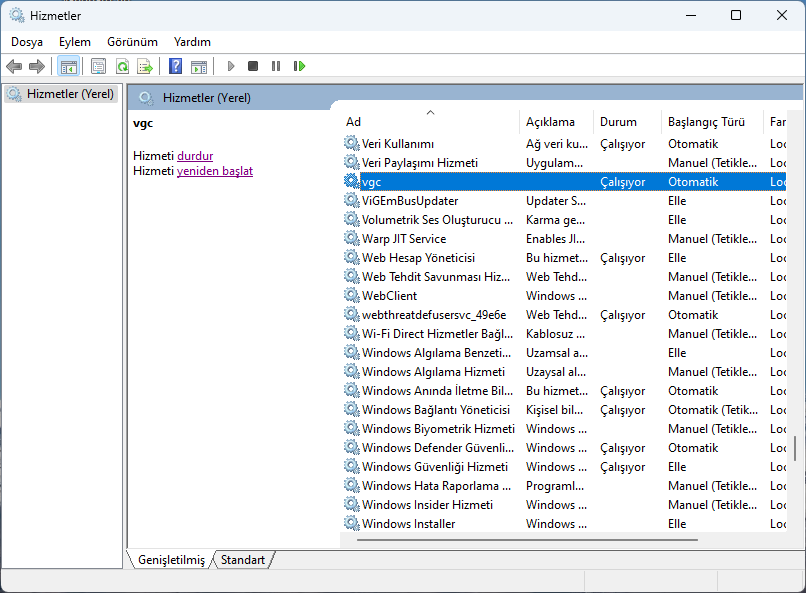This screenshot has width=806, height=593.
Task: Select the Windows Anında İletme Bil... service
Action: [x=563, y=391]
